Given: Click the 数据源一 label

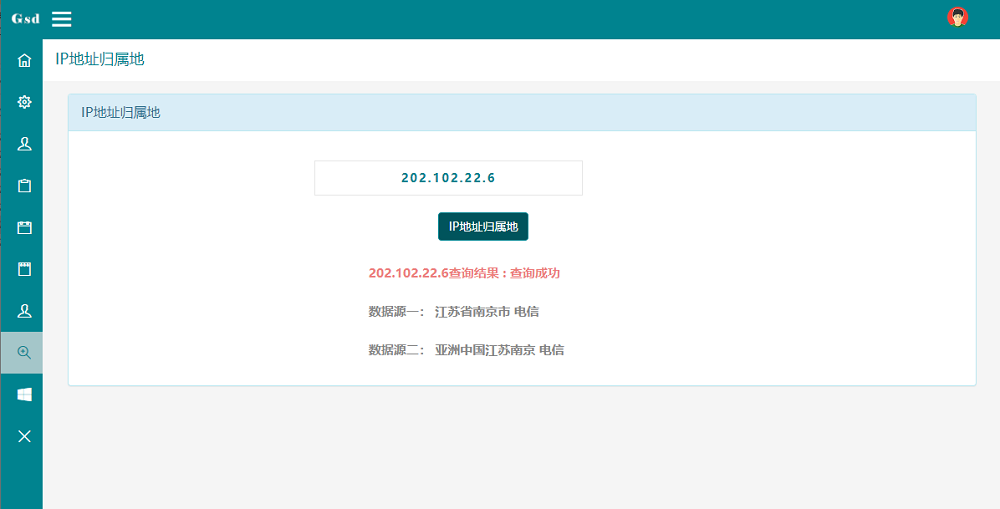Looking at the screenshot, I should pyautogui.click(x=397, y=312).
